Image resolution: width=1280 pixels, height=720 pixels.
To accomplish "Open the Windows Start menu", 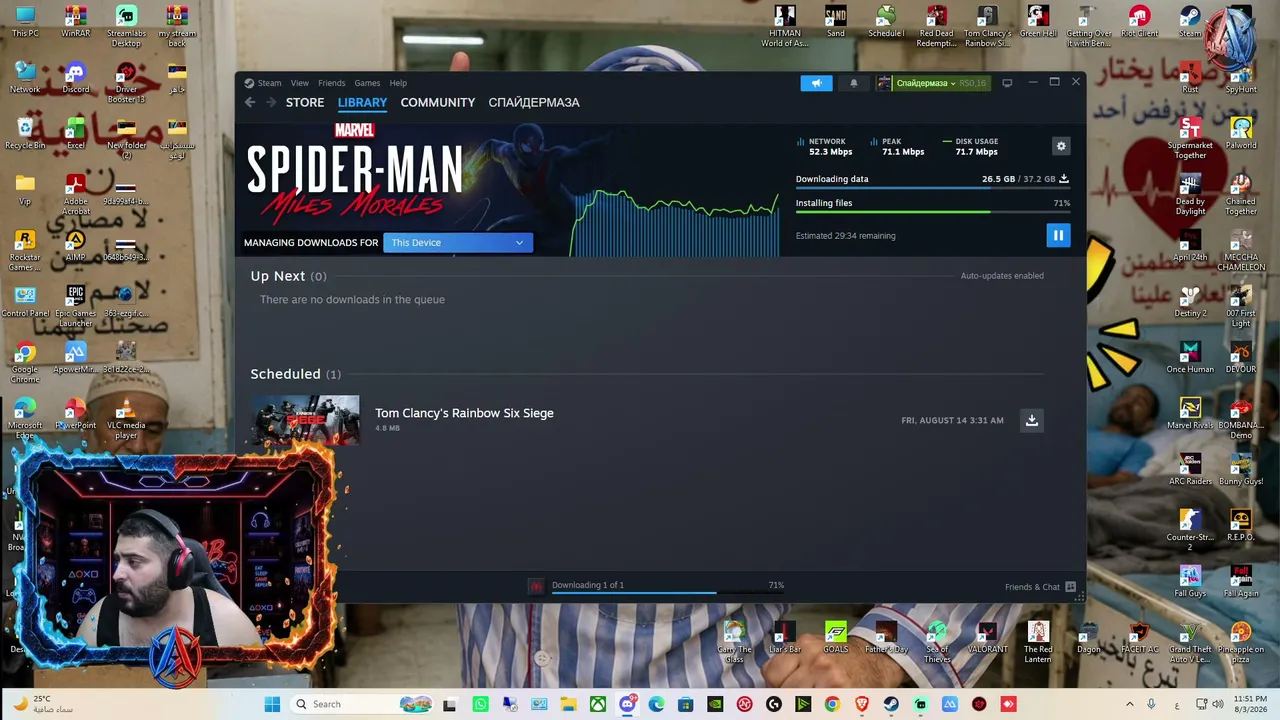I will coord(272,704).
